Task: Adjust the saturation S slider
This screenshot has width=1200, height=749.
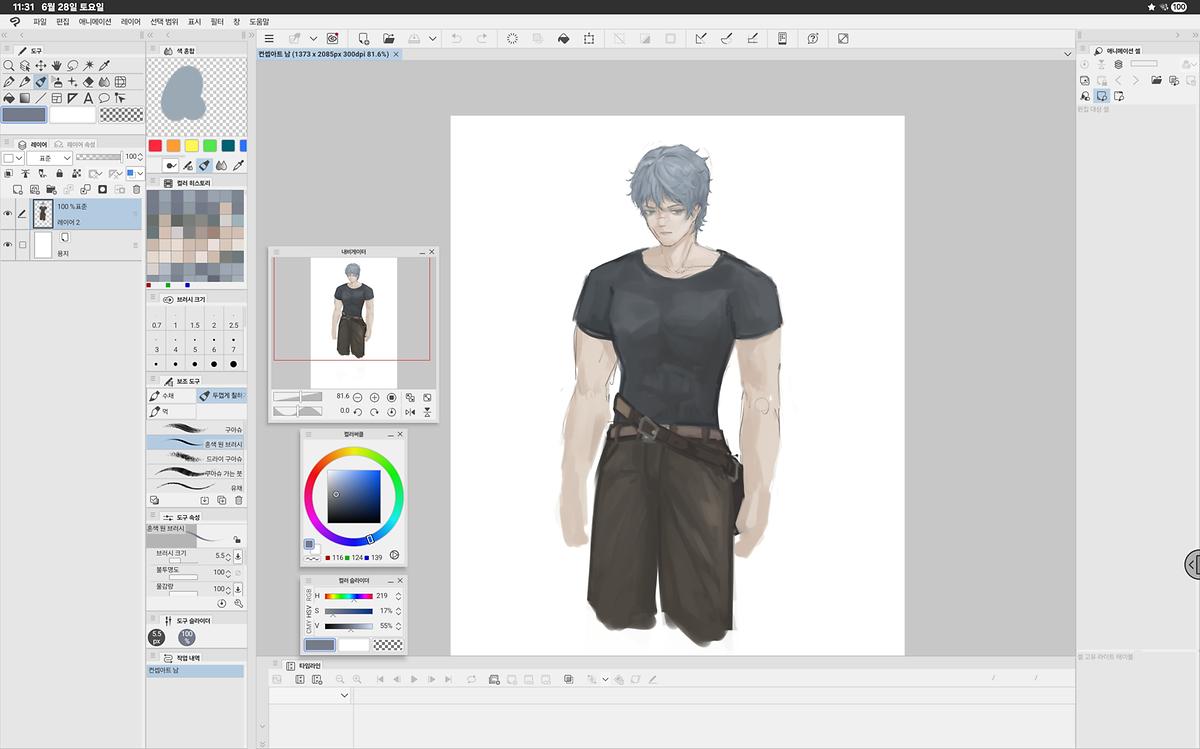Action: click(x=349, y=611)
